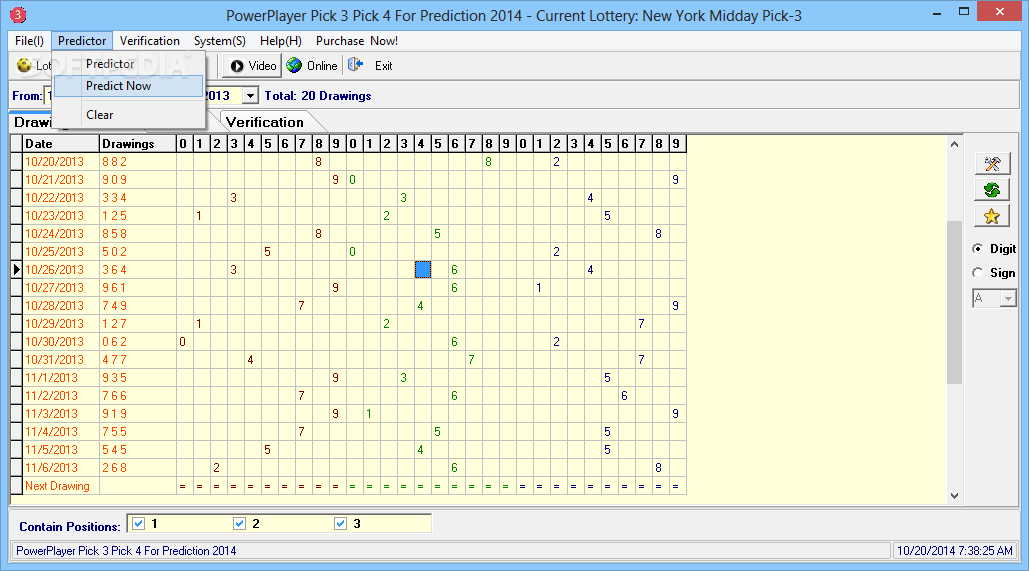Viewport: 1029px width, 571px height.
Task: Select the Digit radio button
Action: click(978, 249)
